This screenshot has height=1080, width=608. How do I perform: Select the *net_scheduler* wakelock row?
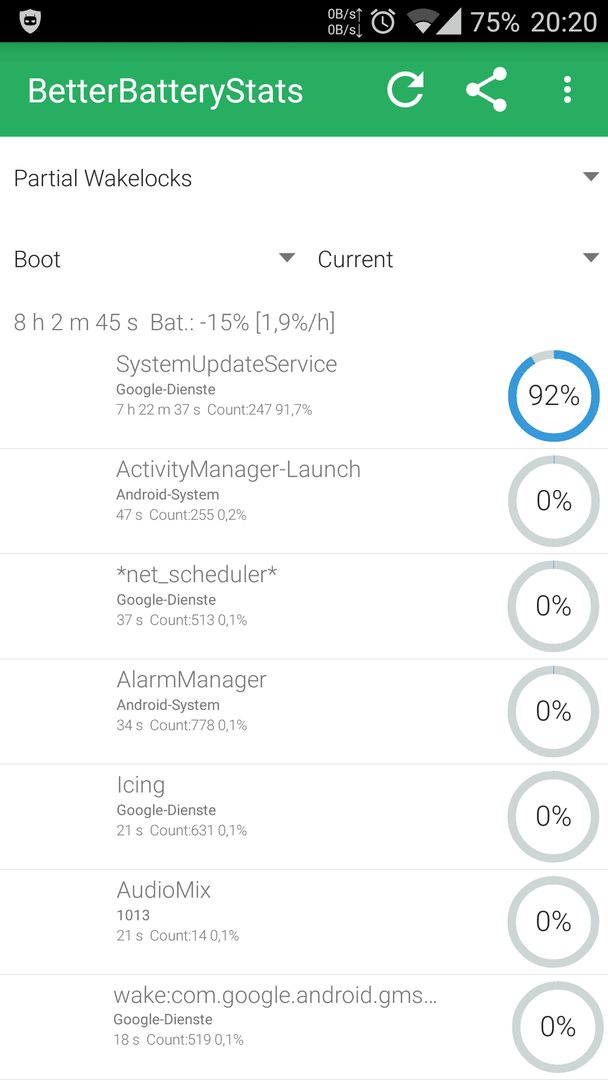(304, 607)
